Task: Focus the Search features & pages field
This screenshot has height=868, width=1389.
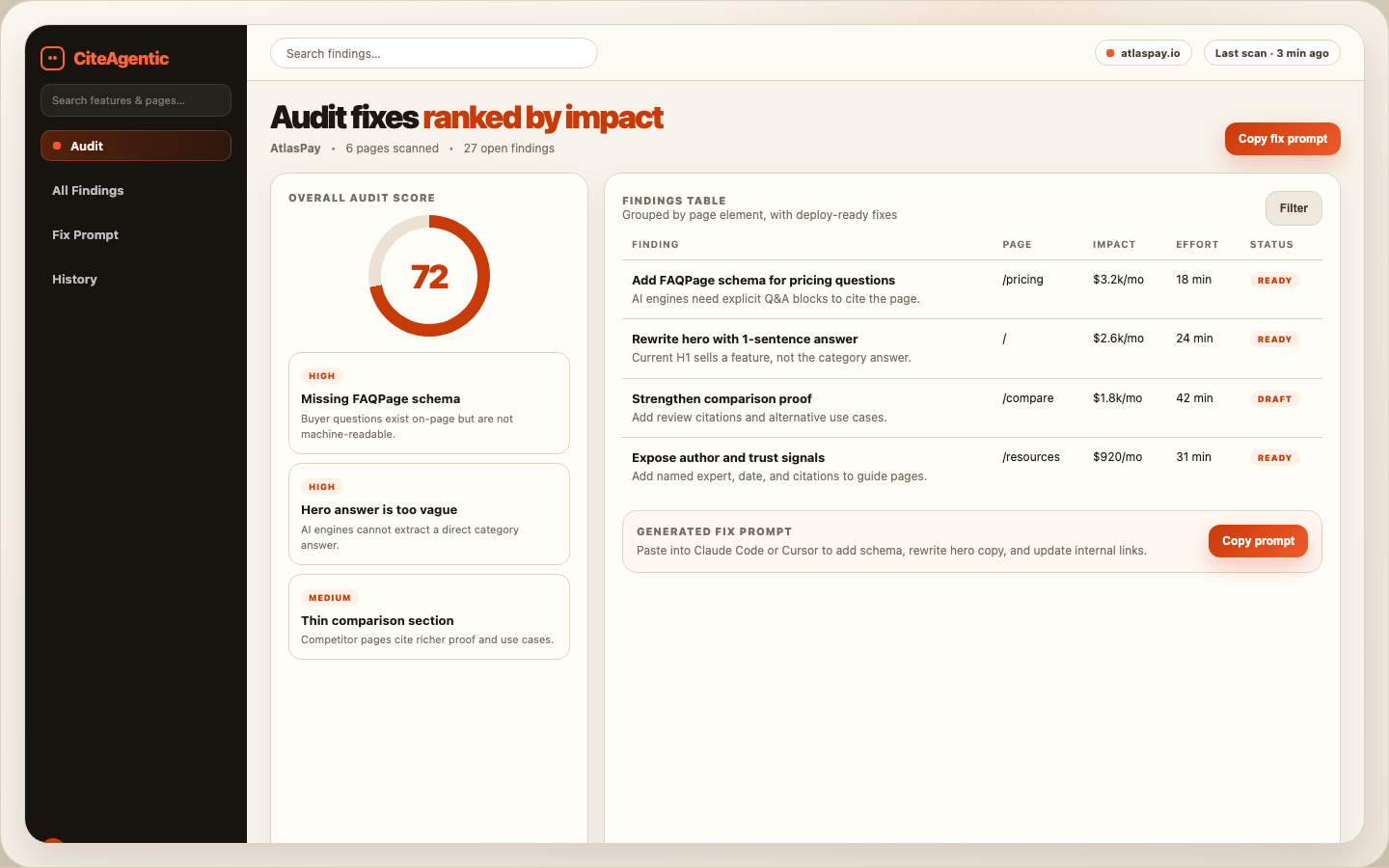Action: pos(136,100)
